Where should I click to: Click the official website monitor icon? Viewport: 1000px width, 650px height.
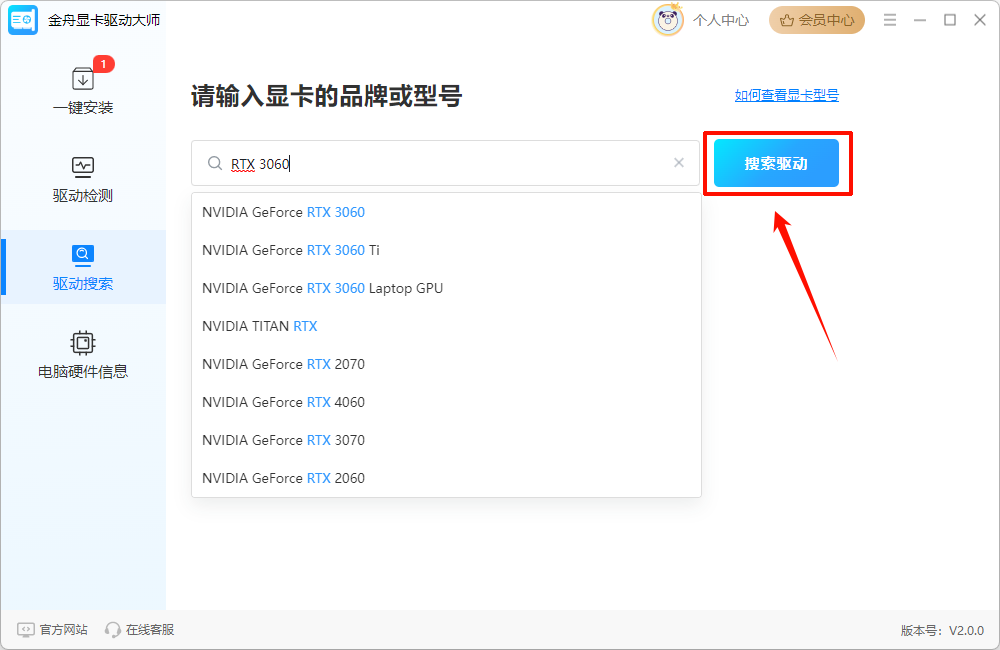tap(26, 630)
